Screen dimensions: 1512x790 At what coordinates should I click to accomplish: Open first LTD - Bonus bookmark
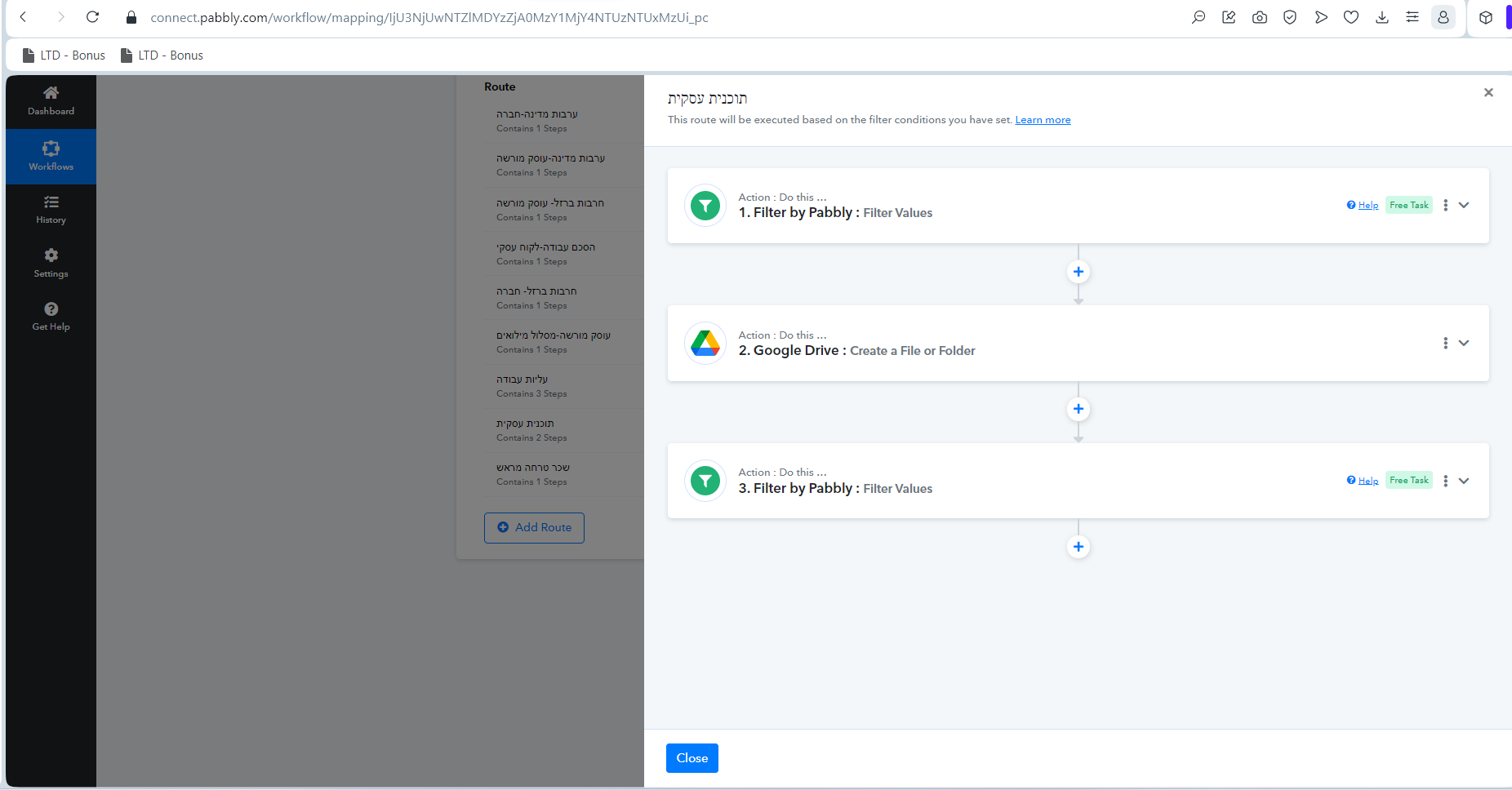pos(64,55)
